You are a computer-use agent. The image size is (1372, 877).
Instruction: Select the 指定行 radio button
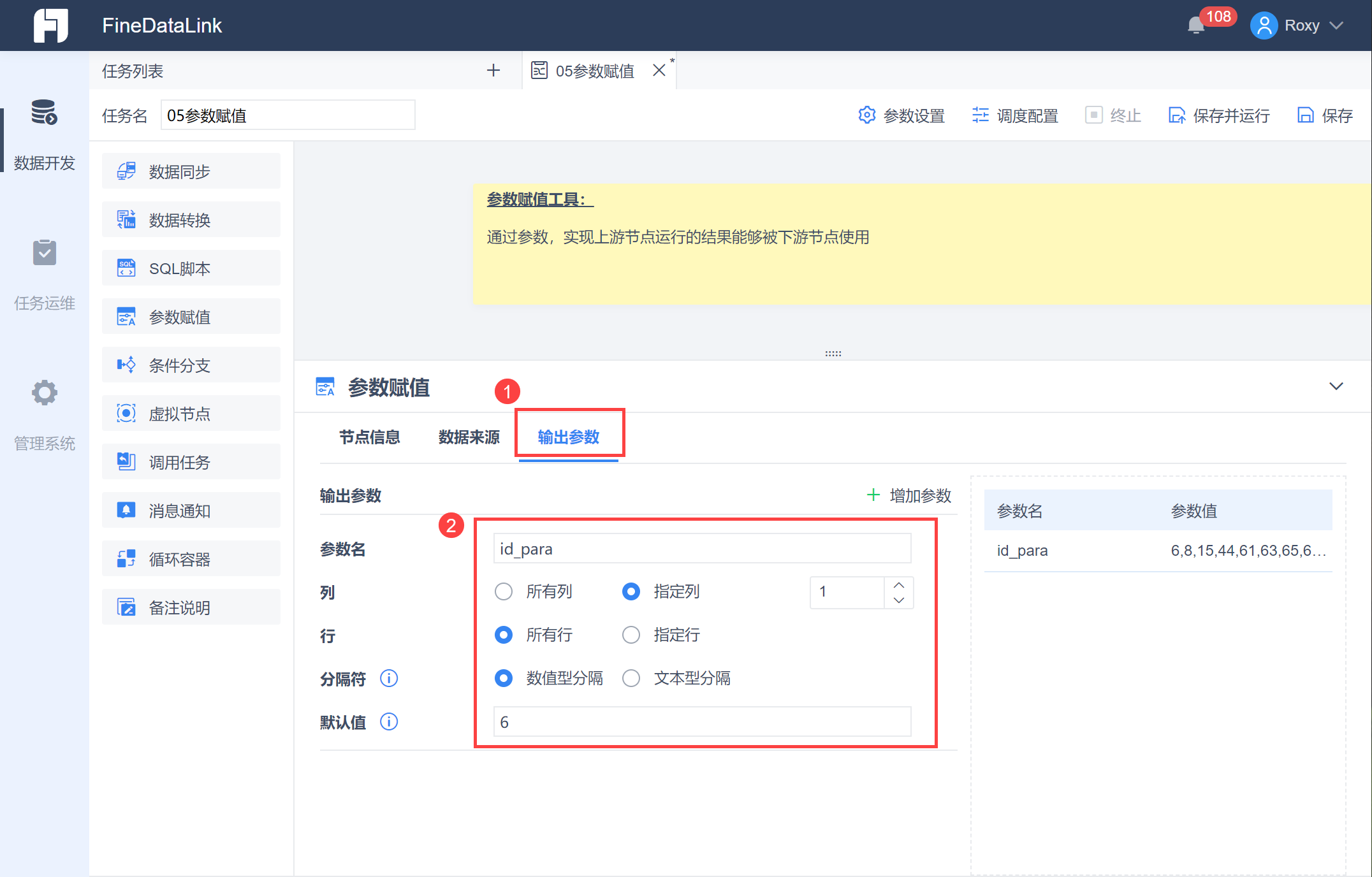pyautogui.click(x=631, y=635)
